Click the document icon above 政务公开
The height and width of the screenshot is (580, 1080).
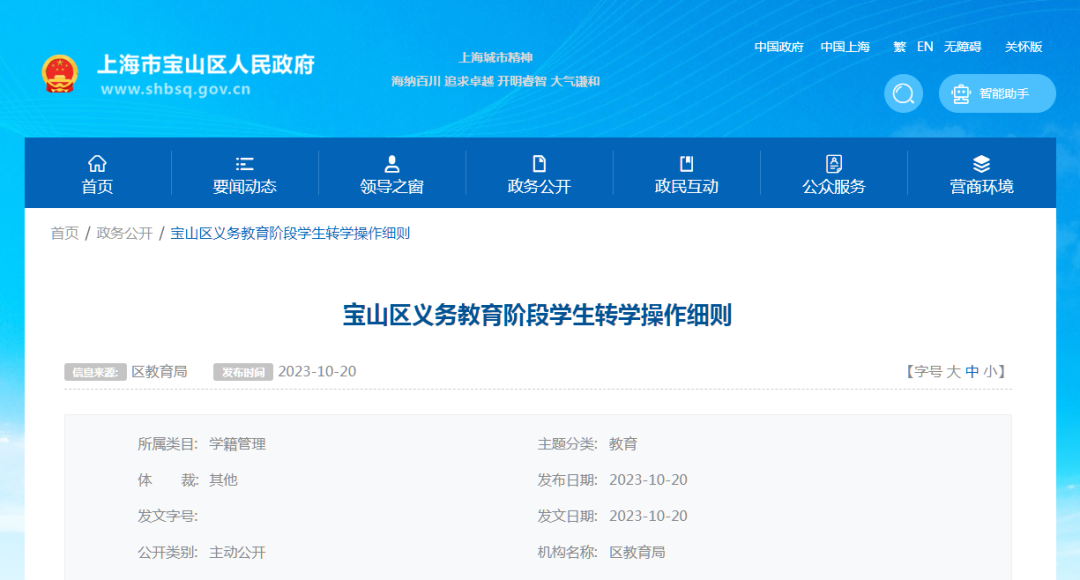[x=539, y=164]
